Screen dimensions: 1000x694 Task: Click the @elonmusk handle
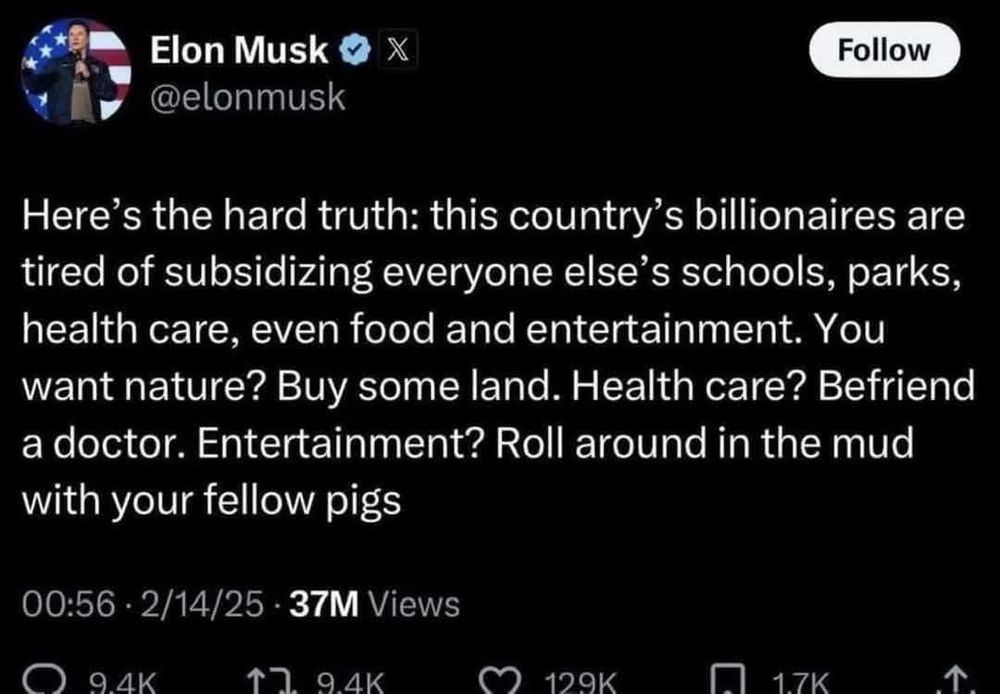coord(247,96)
